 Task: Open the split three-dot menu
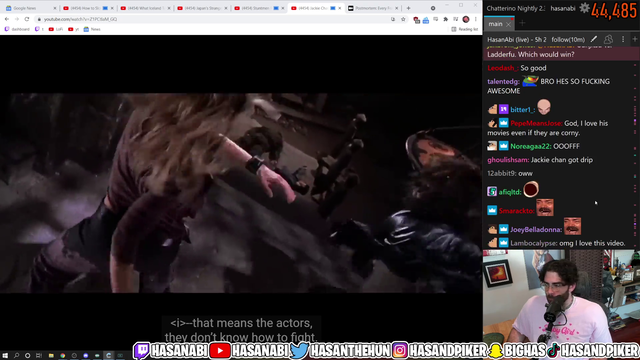pos(623,39)
